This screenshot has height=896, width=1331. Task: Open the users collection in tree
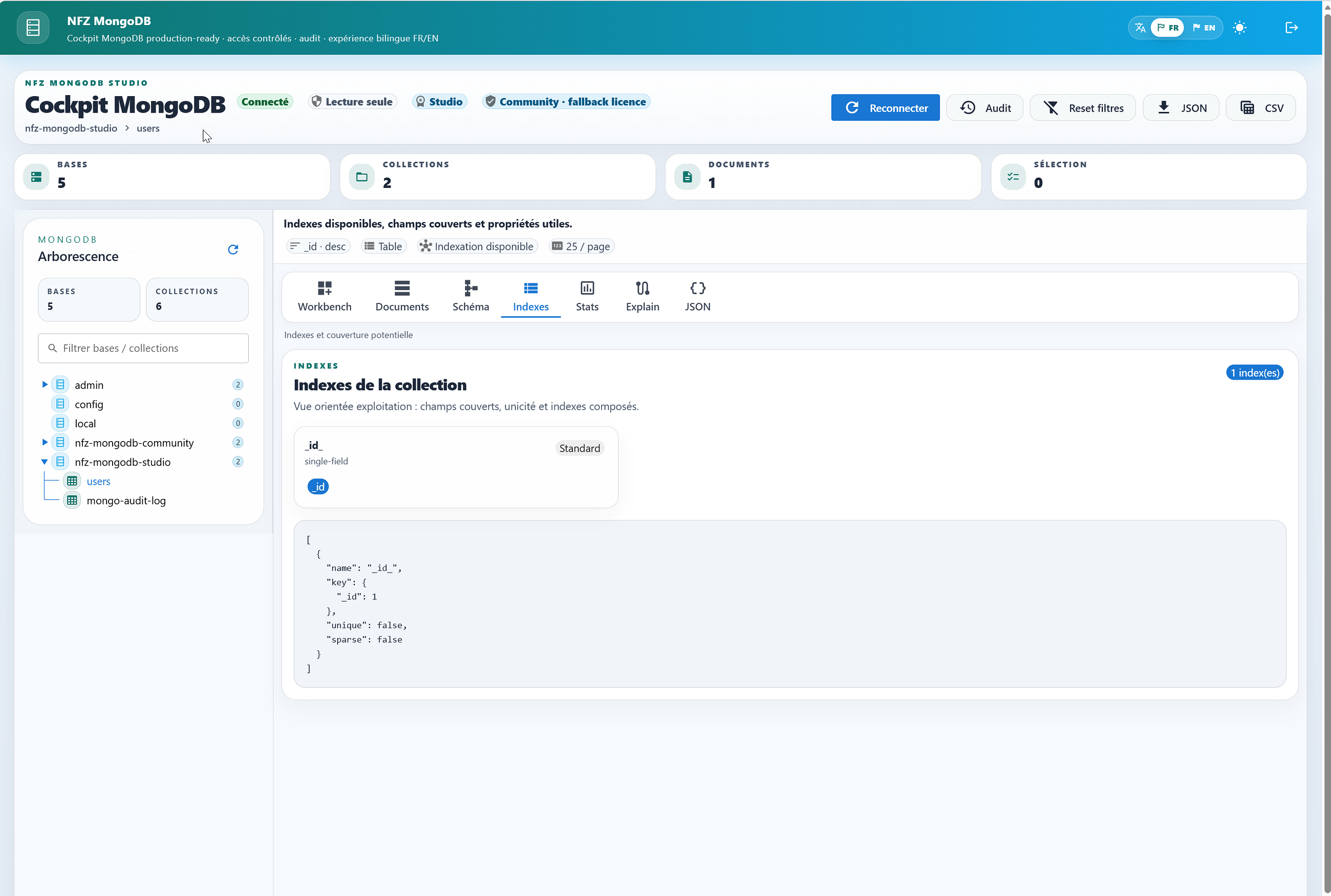98,481
